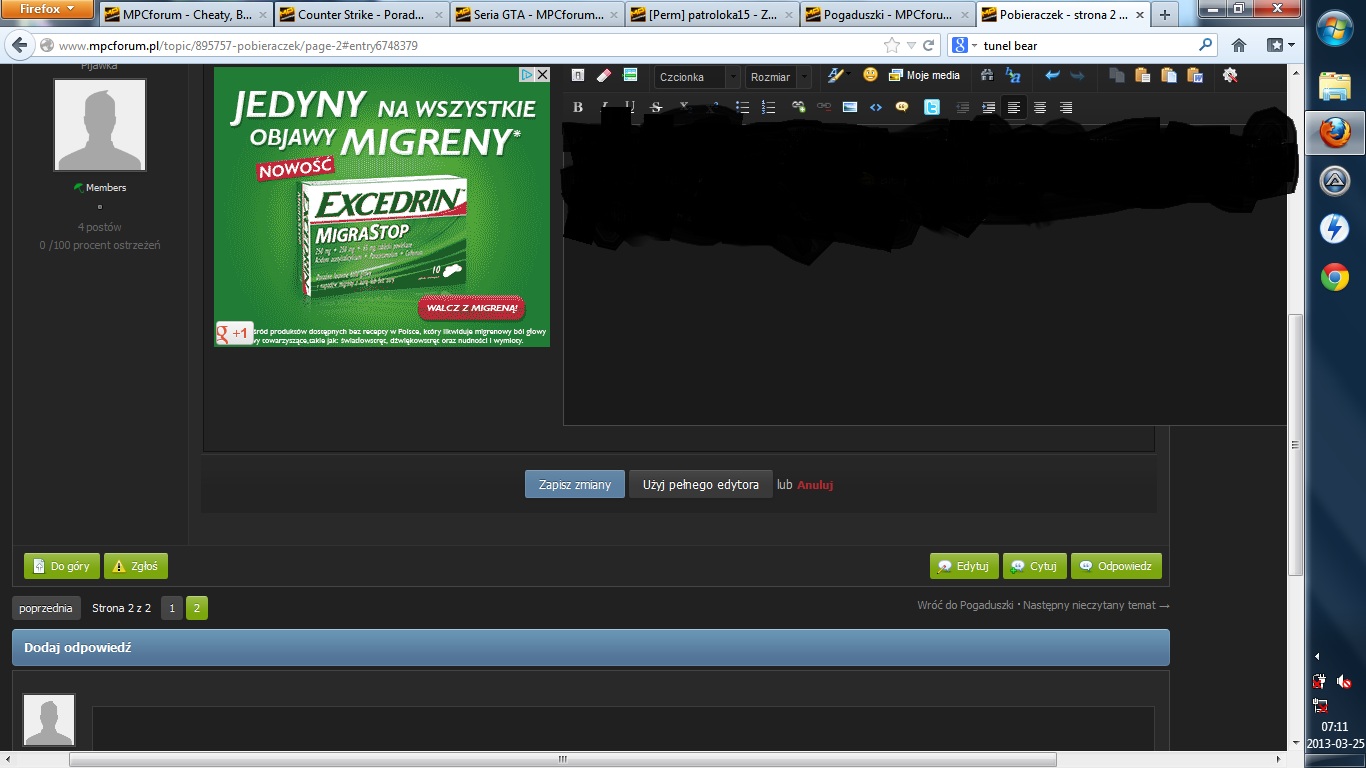Go to the poprzednia page
Screen dimensions: 1366x768
point(46,608)
